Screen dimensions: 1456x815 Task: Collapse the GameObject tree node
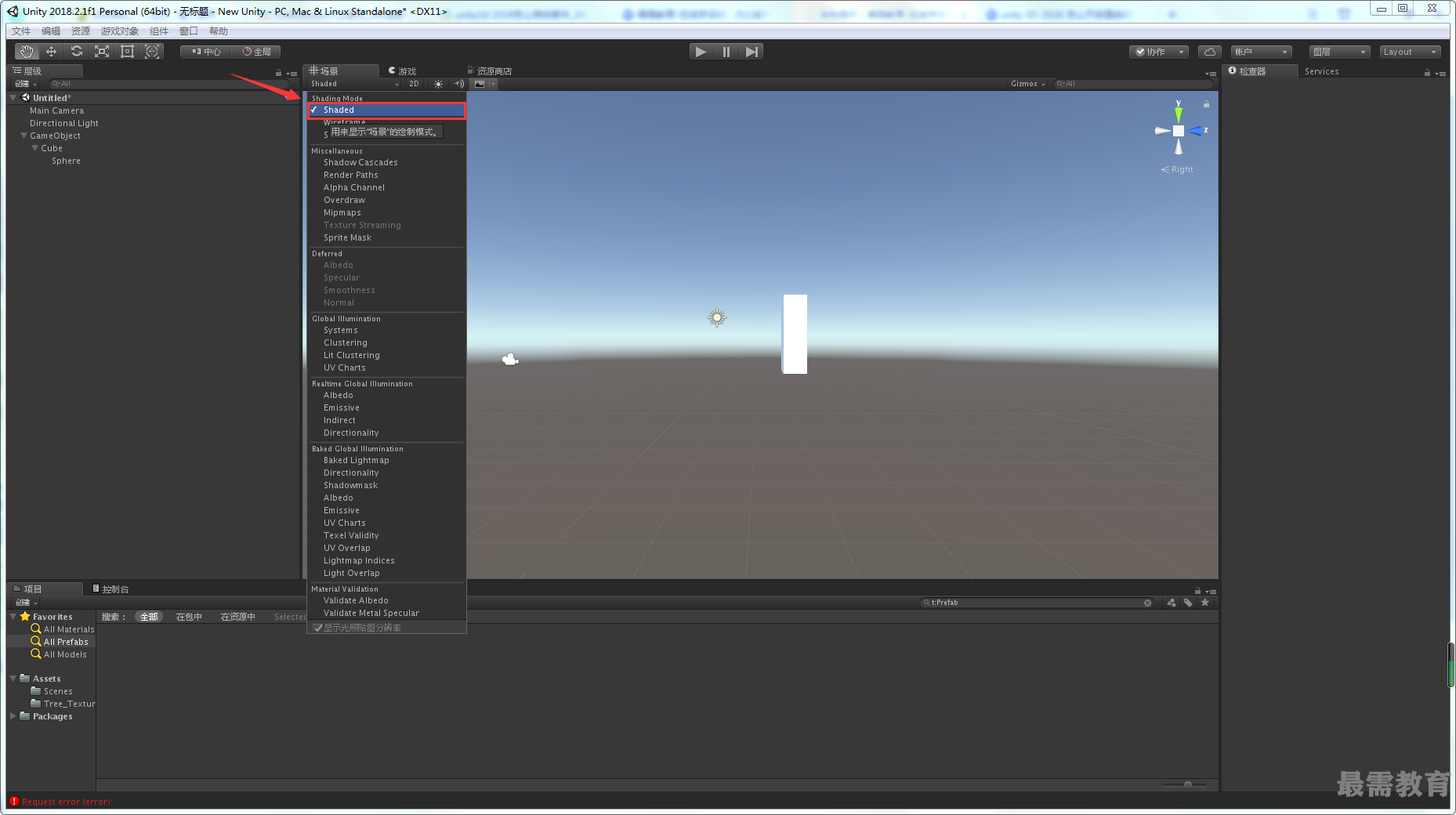click(24, 136)
